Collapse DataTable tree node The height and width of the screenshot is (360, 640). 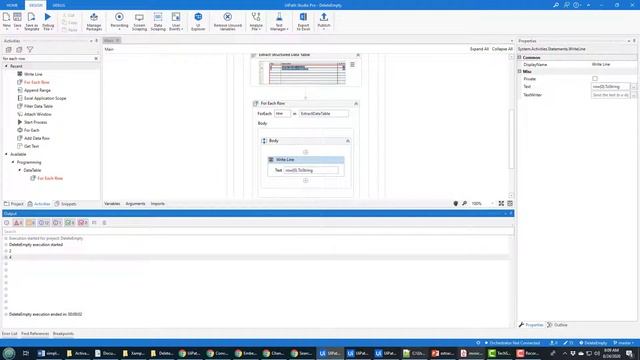(x=19, y=170)
